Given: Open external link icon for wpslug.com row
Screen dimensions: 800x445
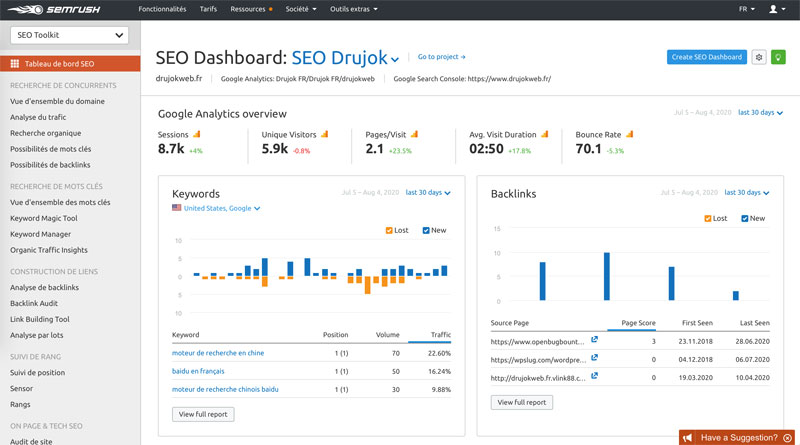Looking at the screenshot, I should click(594, 358).
